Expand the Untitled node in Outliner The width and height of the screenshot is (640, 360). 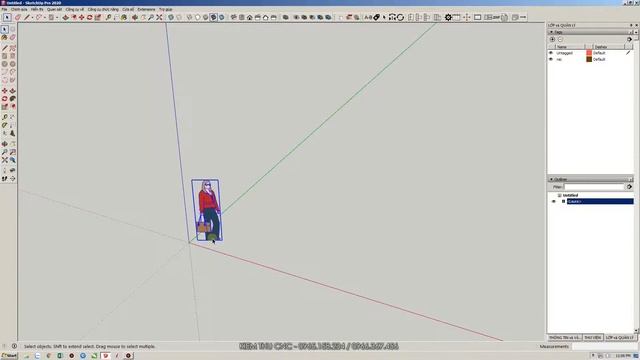tap(560, 195)
